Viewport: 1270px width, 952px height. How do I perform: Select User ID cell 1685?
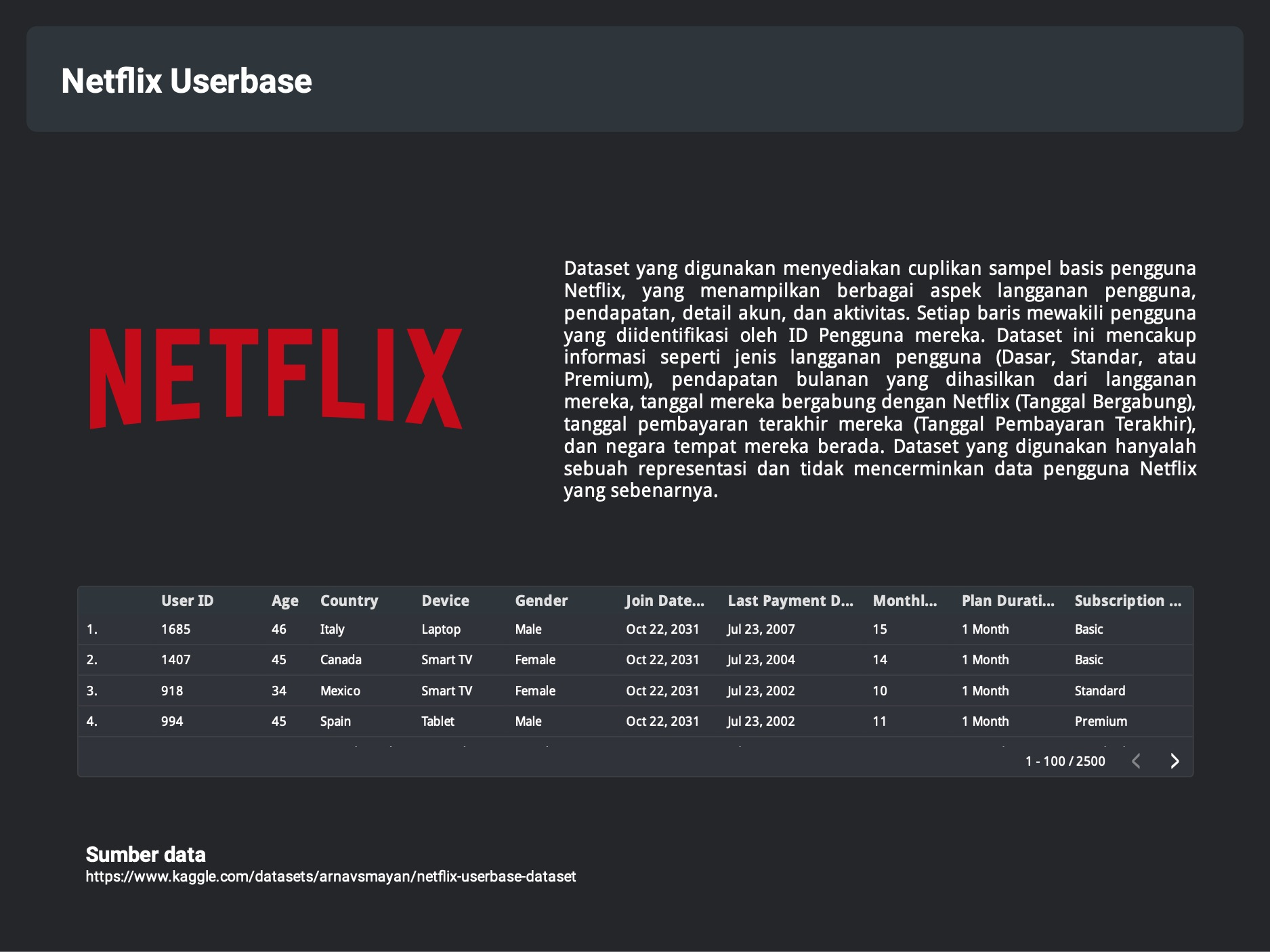tap(175, 629)
